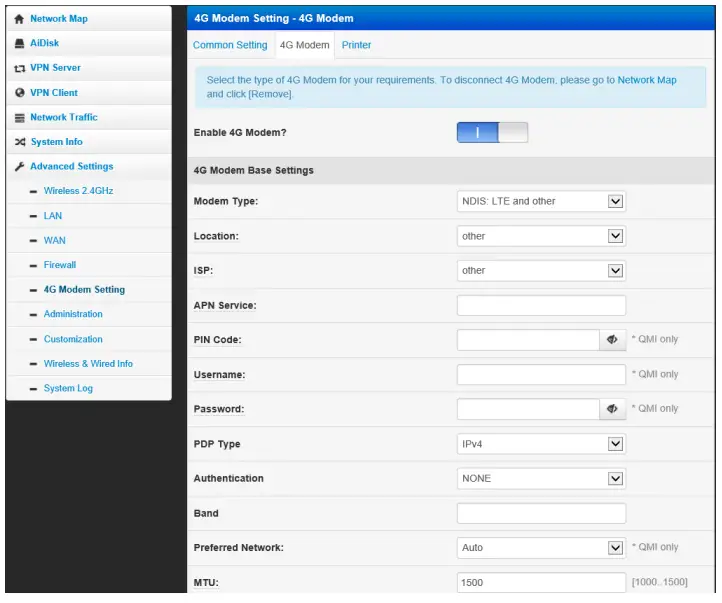The width and height of the screenshot is (722, 603).
Task: Open Network Traffic page
Action: pyautogui.click(x=64, y=117)
